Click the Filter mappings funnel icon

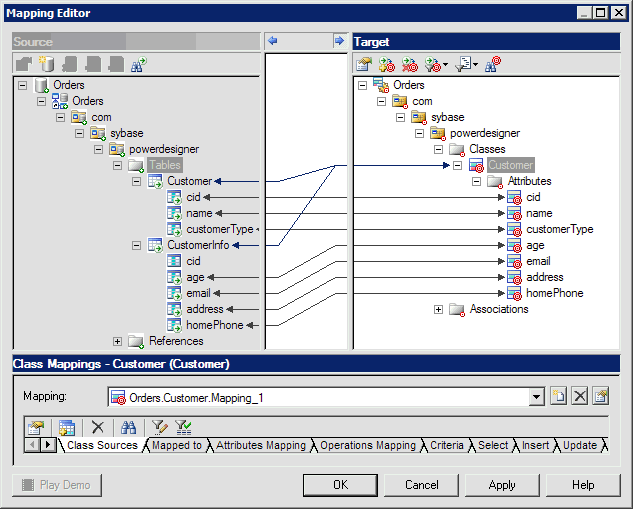pyautogui.click(x=433, y=64)
